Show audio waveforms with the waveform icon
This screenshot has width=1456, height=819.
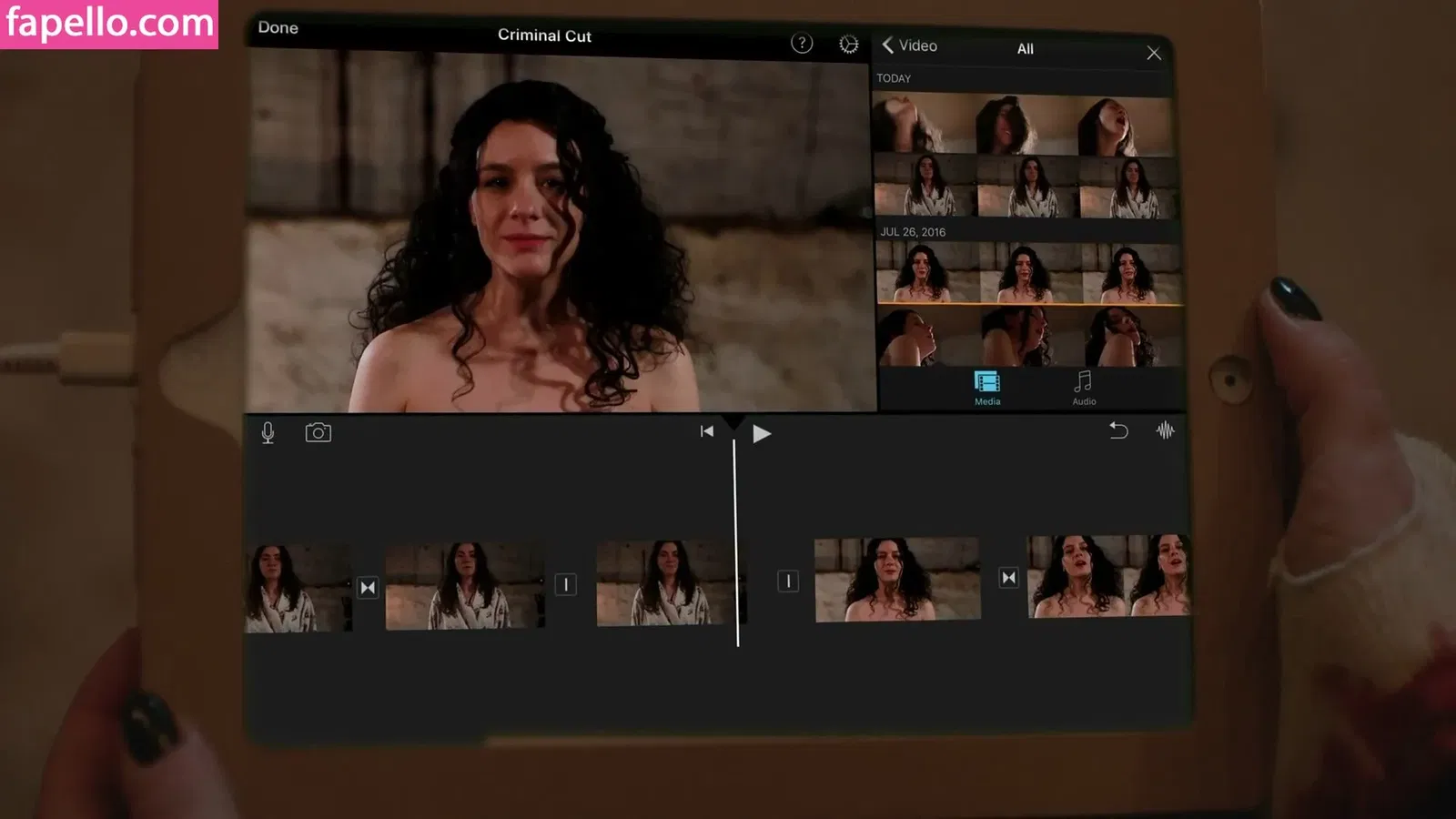point(1165,430)
